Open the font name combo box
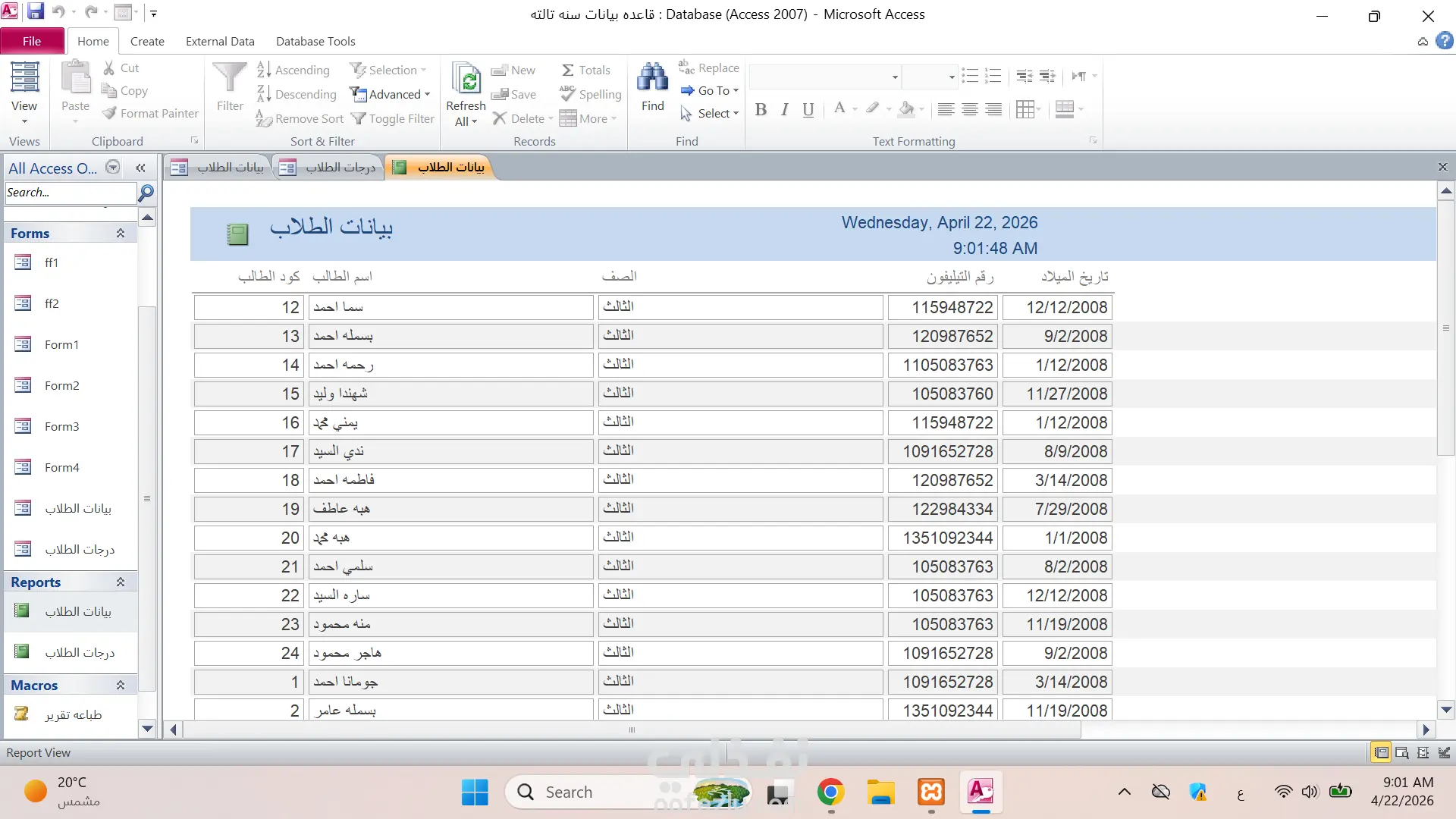Viewport: 1456px width, 819px height. [x=825, y=77]
